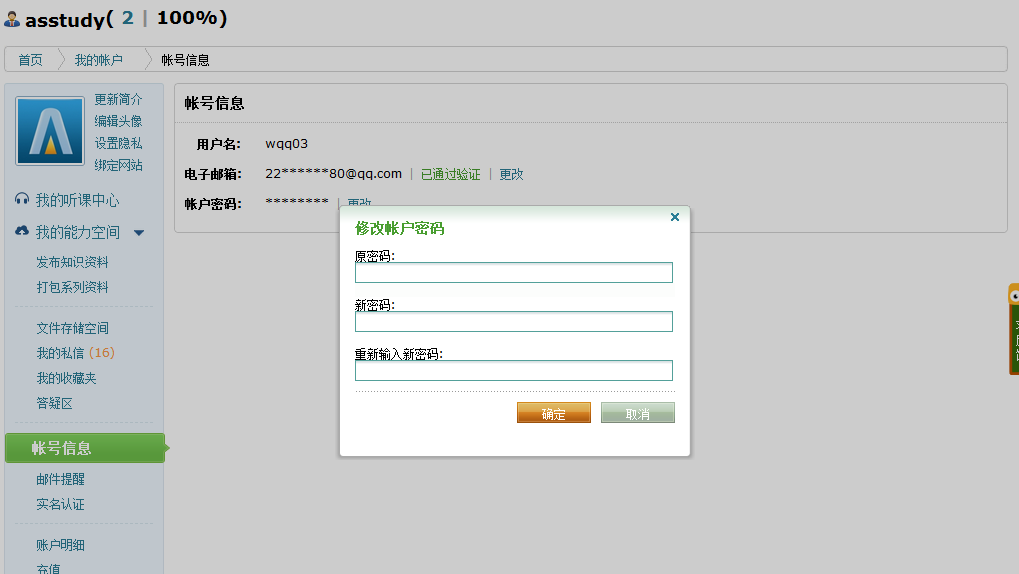Select 发布知识资料 in sidebar
1019x574 pixels.
[72, 262]
